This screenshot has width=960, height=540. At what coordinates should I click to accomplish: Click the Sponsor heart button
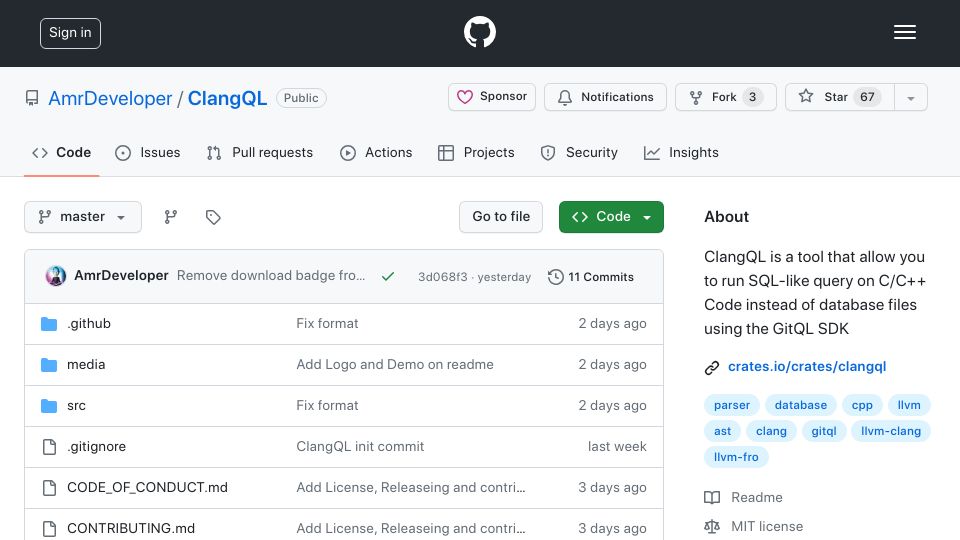(492, 97)
